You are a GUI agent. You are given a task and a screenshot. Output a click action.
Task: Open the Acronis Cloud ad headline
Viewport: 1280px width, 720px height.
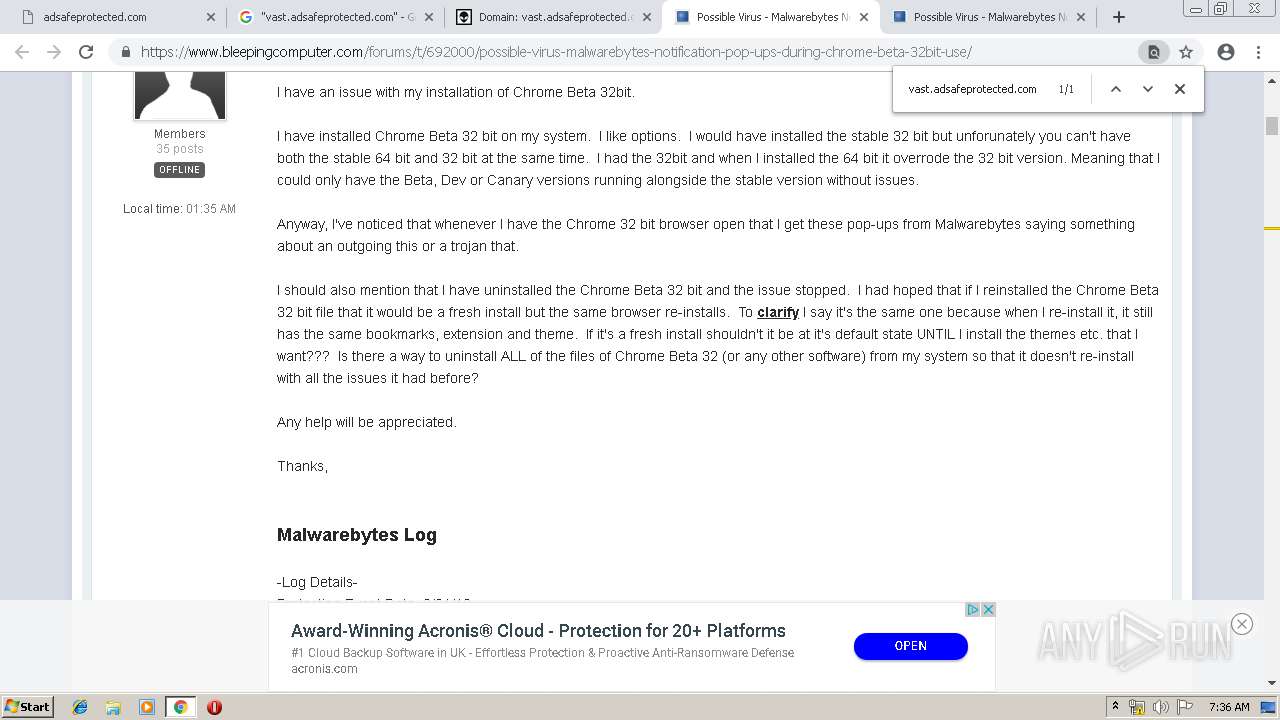click(538, 631)
